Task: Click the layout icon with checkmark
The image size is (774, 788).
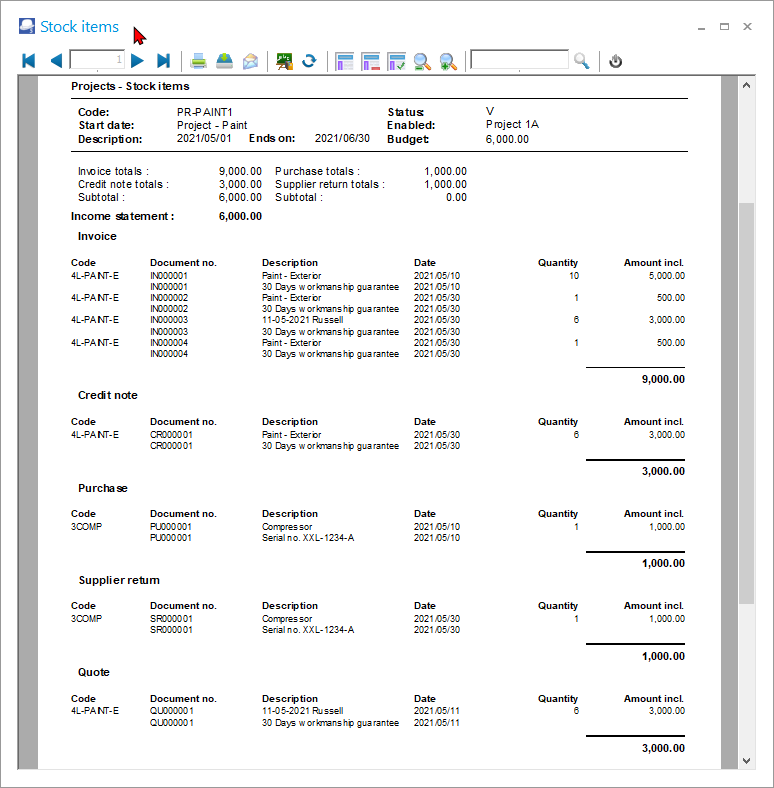Action: click(396, 61)
